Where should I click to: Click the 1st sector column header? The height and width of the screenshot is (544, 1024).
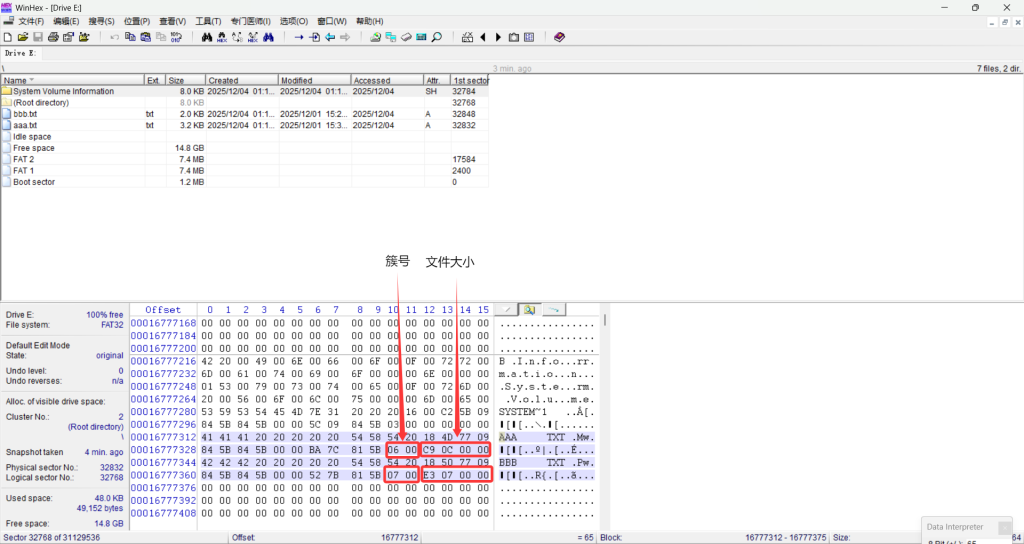468,80
